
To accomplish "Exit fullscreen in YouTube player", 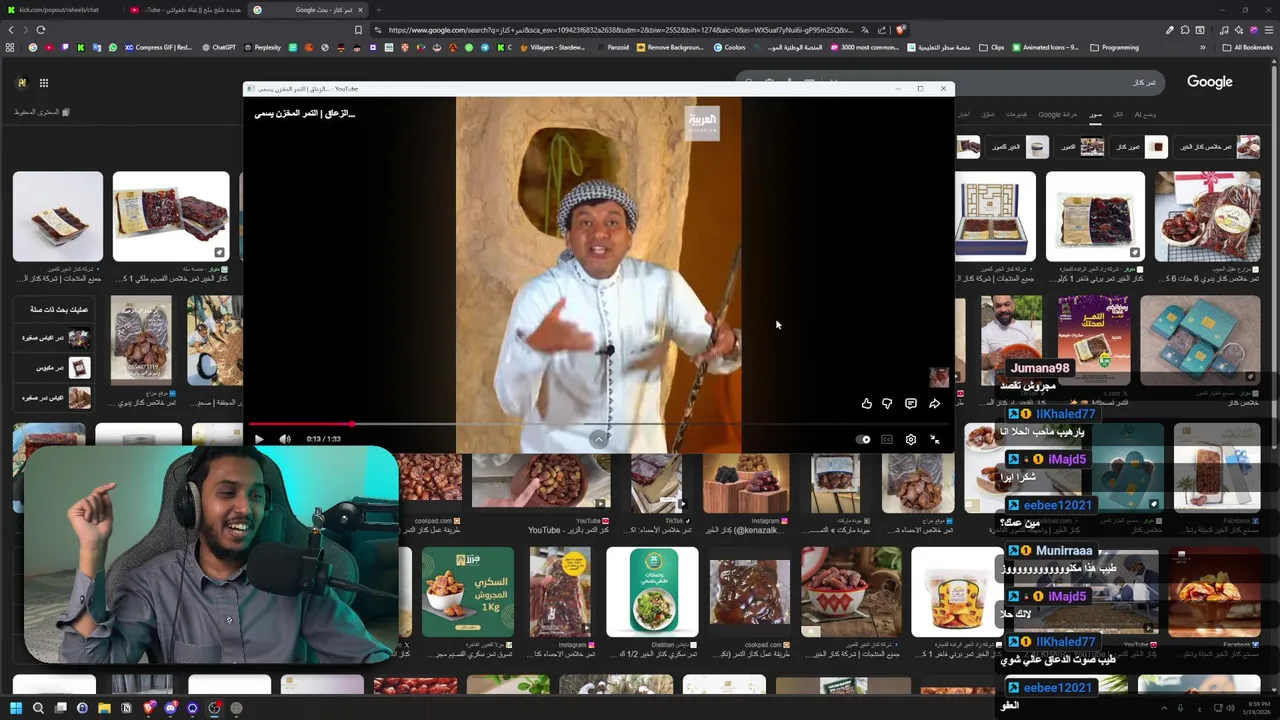I will (x=935, y=439).
